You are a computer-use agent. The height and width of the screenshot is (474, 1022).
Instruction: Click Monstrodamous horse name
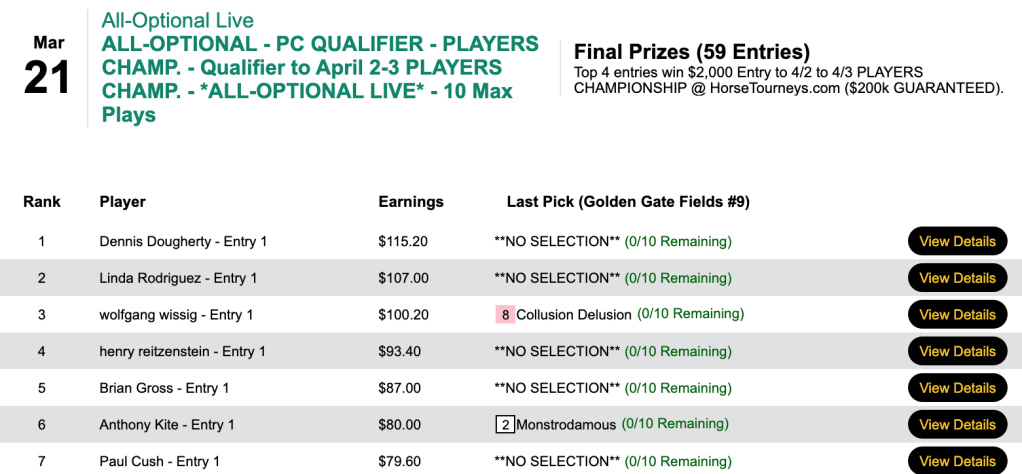pos(566,425)
